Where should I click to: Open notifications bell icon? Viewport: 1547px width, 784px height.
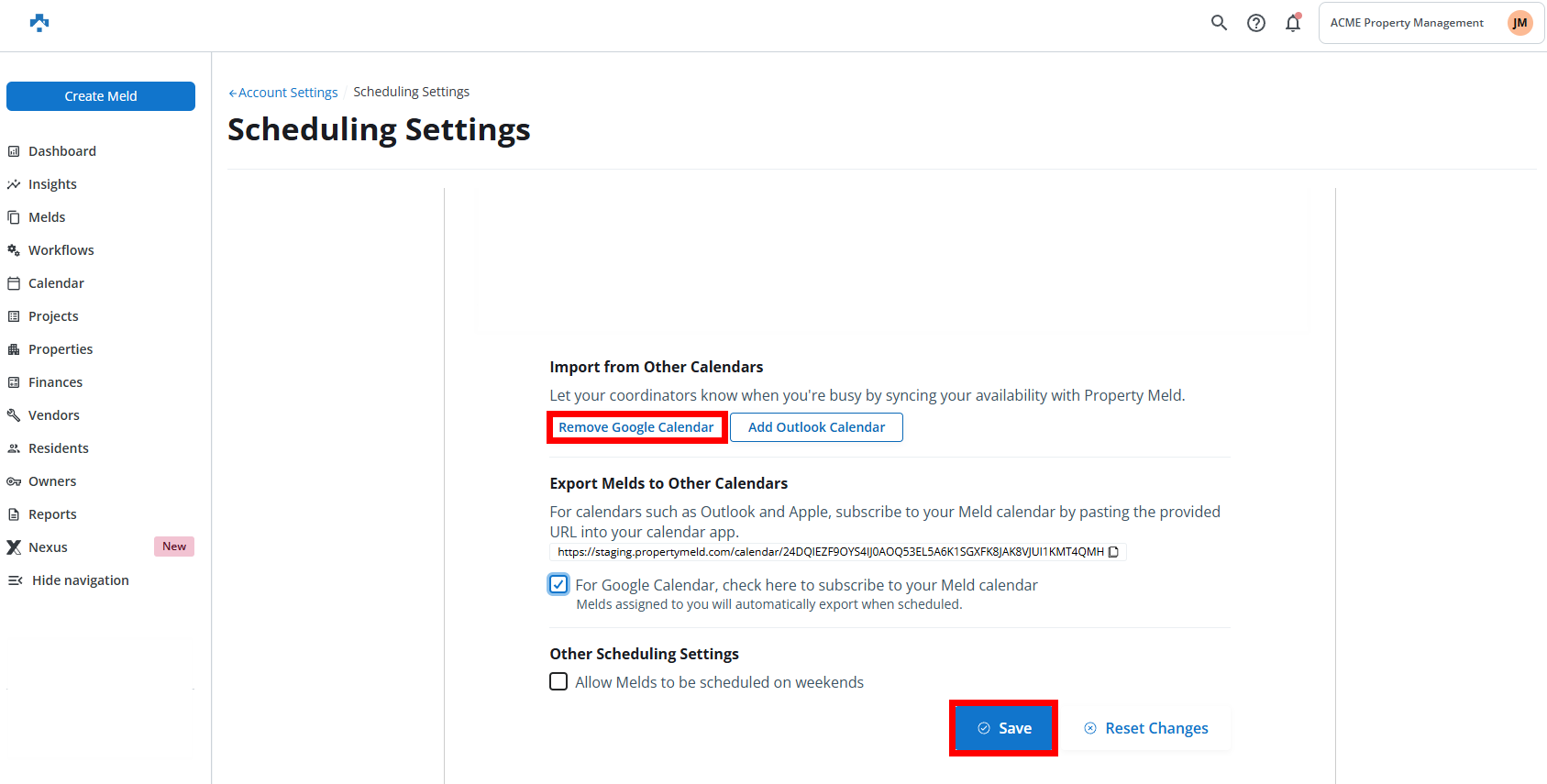point(1293,23)
